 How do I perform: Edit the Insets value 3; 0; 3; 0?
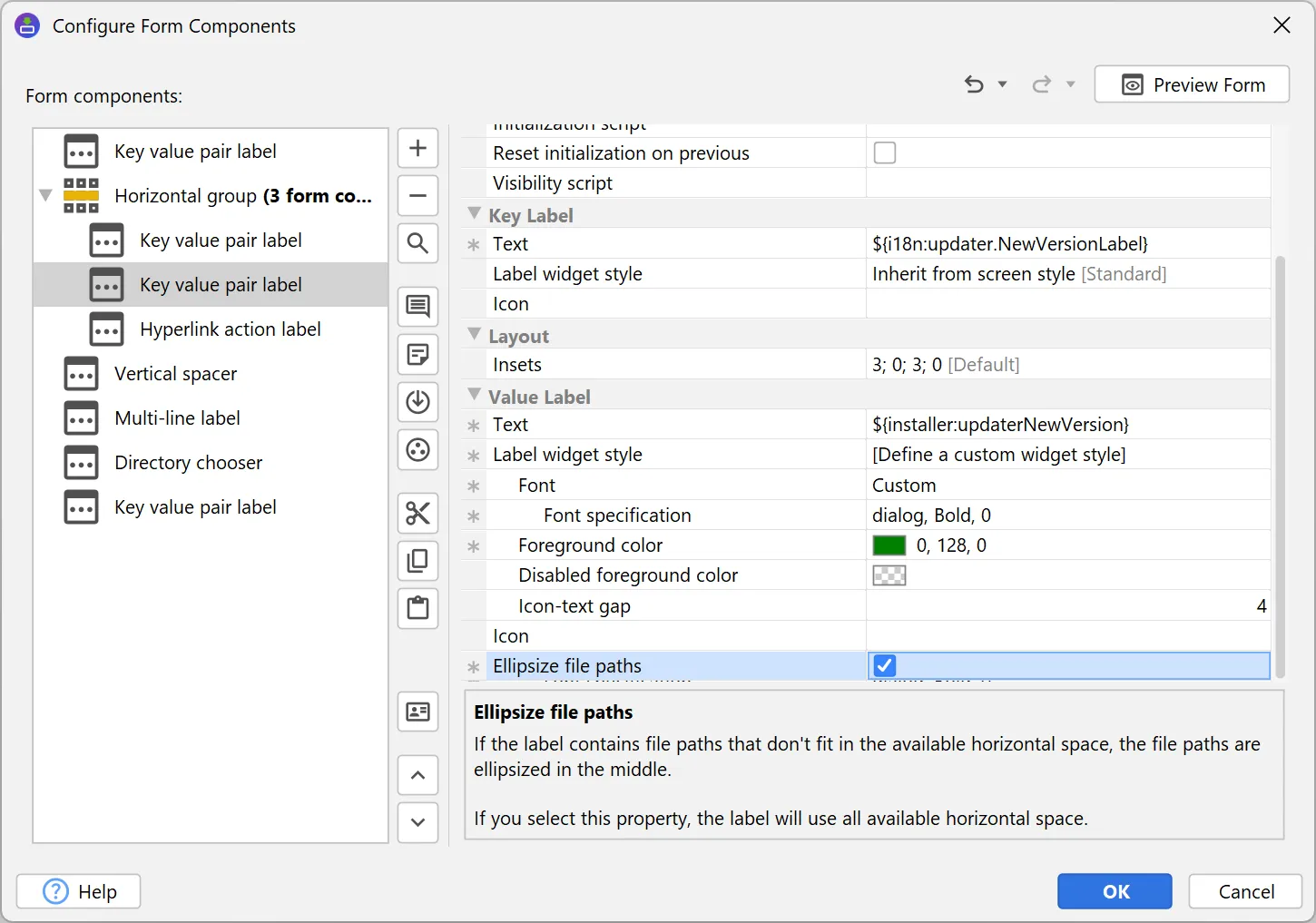click(1068, 365)
